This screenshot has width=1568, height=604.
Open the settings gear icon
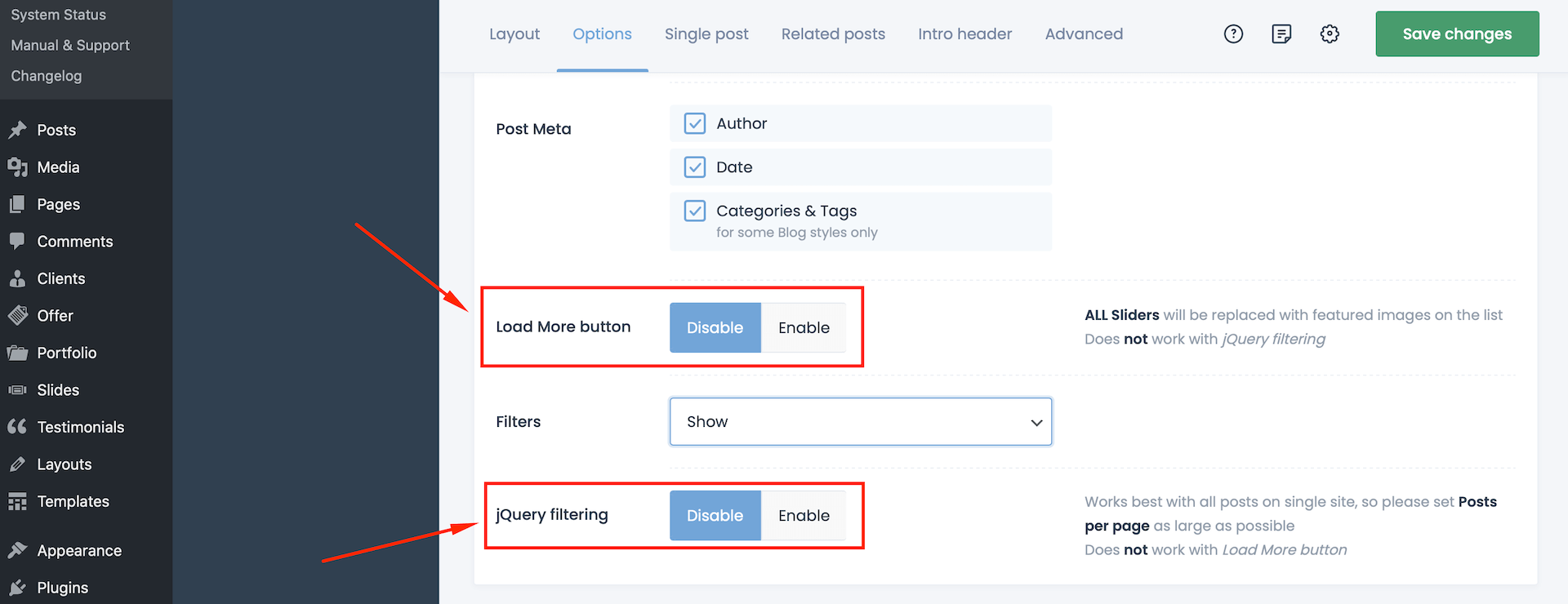coord(1330,33)
